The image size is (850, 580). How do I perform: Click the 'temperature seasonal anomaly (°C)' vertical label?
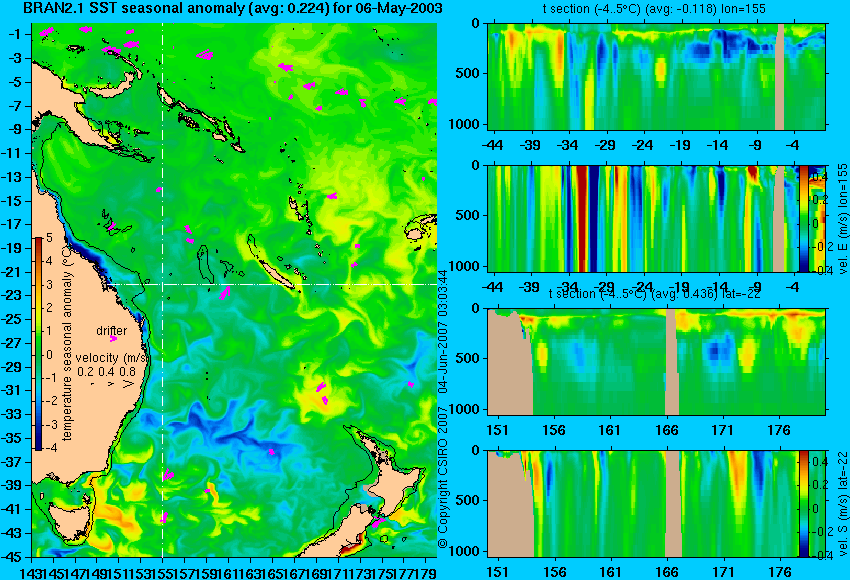tap(67, 343)
